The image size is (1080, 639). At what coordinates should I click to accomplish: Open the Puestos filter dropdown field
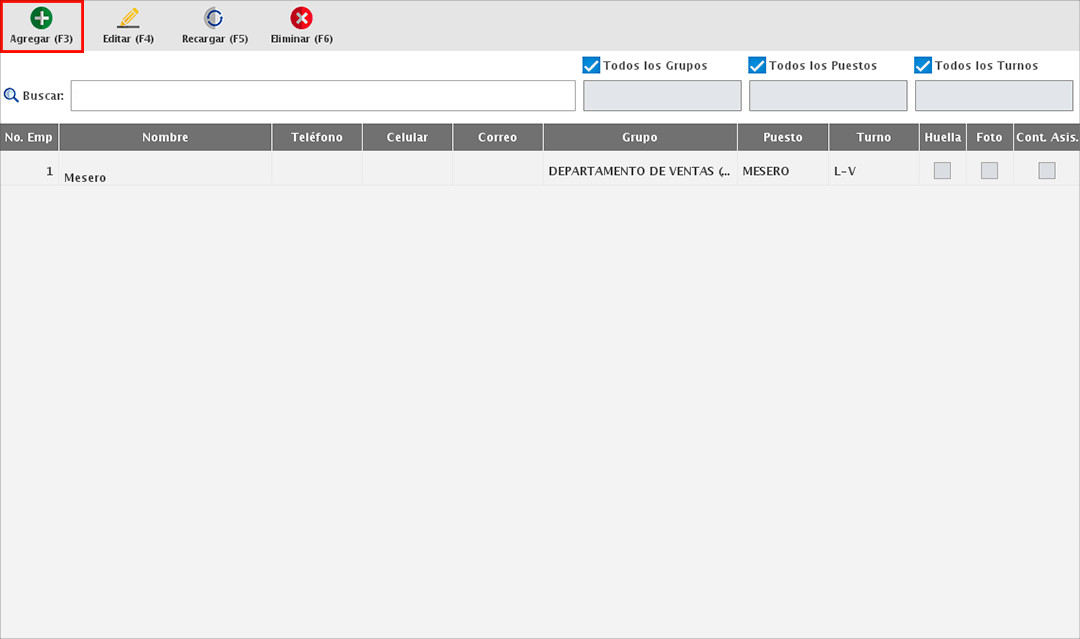[x=828, y=96]
